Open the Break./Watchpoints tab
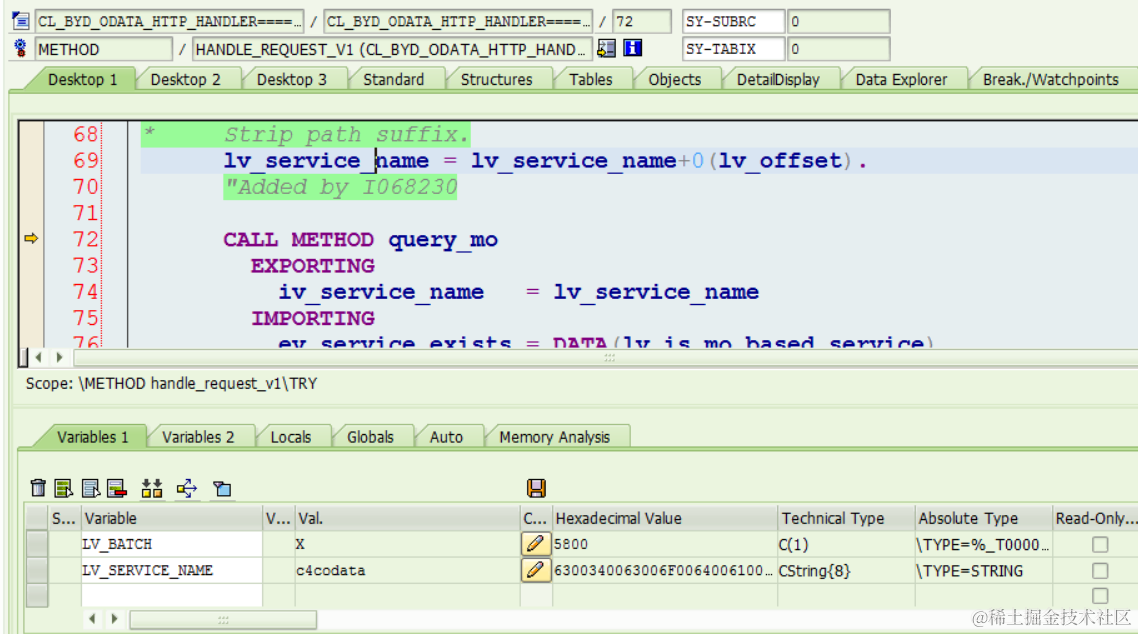This screenshot has width=1138, height=634. [1051, 79]
